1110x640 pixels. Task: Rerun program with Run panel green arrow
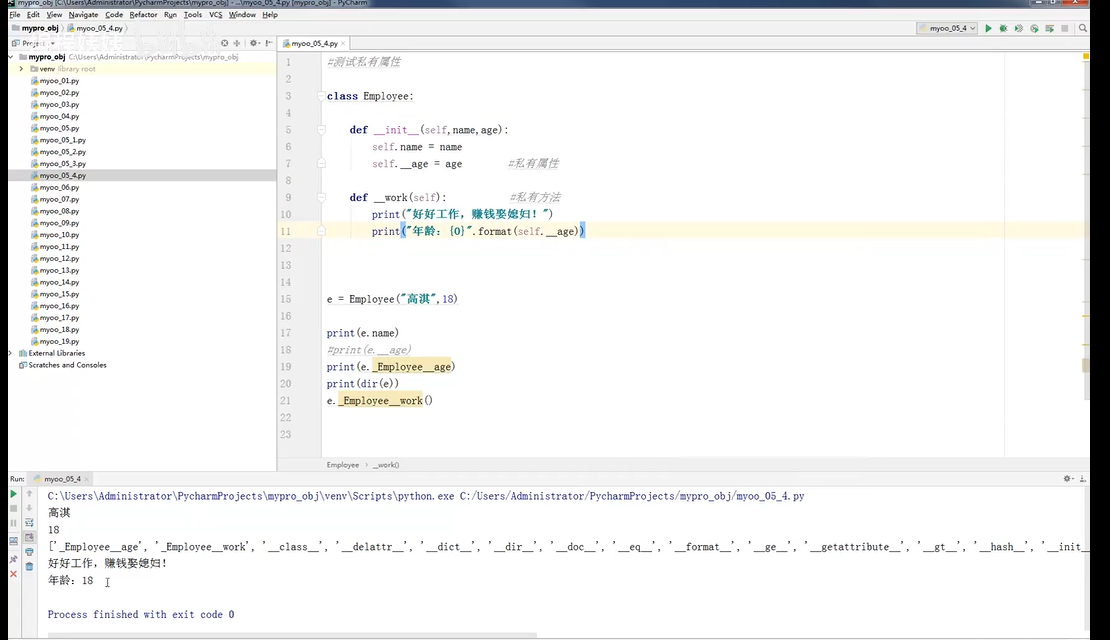tap(13, 493)
